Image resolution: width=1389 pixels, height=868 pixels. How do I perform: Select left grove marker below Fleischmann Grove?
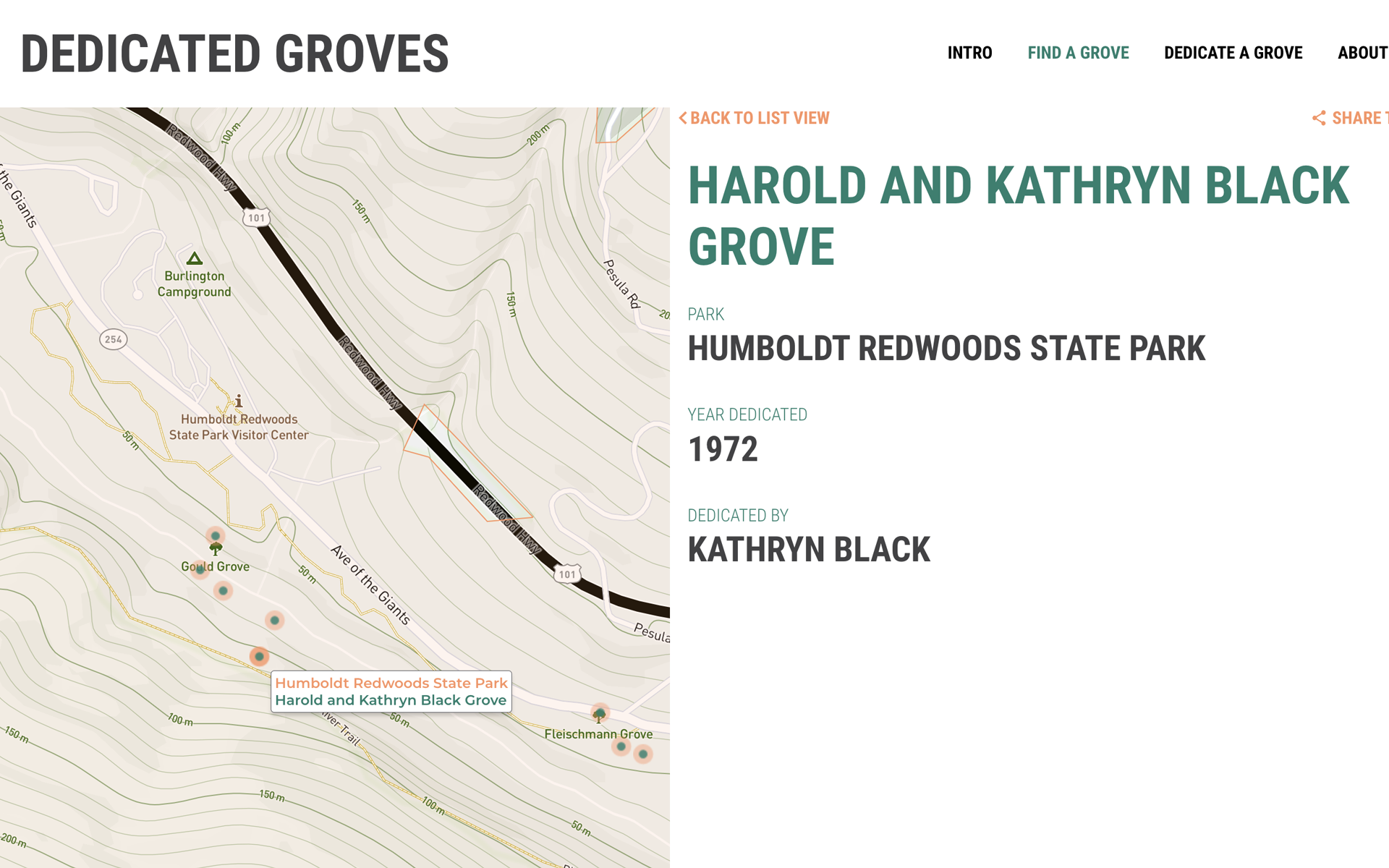621,746
